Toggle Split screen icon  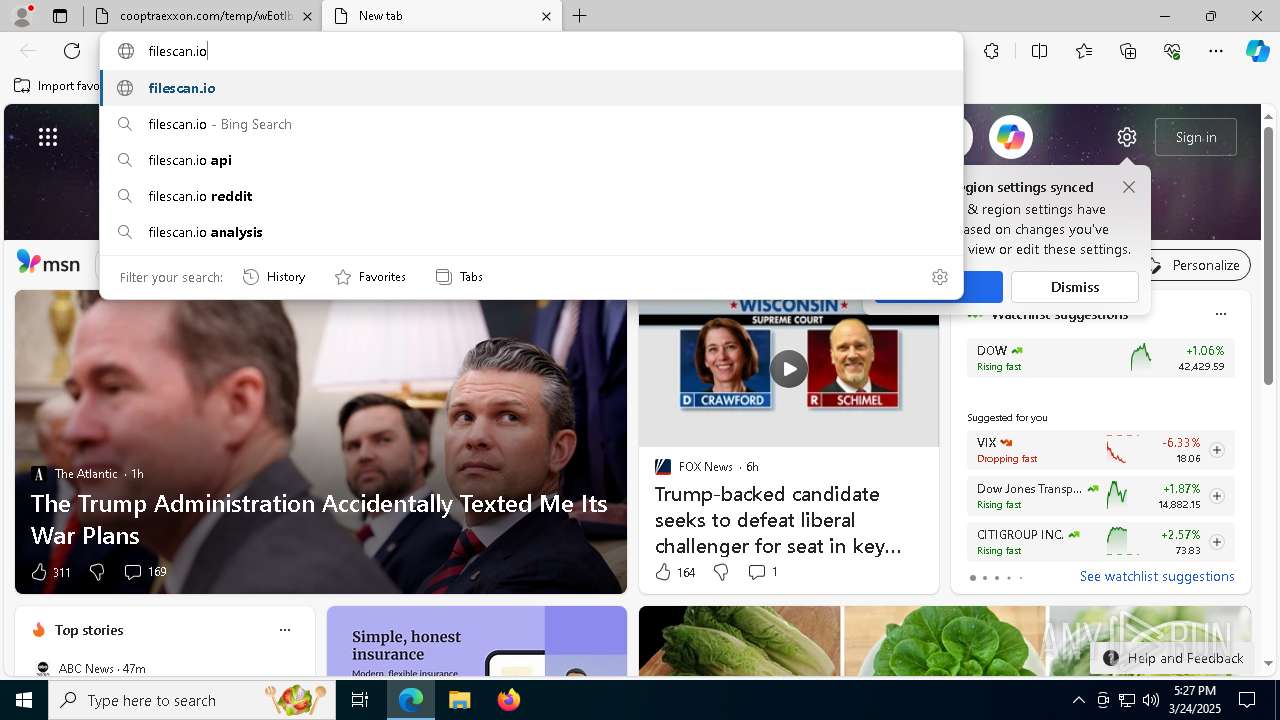pos(1039,51)
